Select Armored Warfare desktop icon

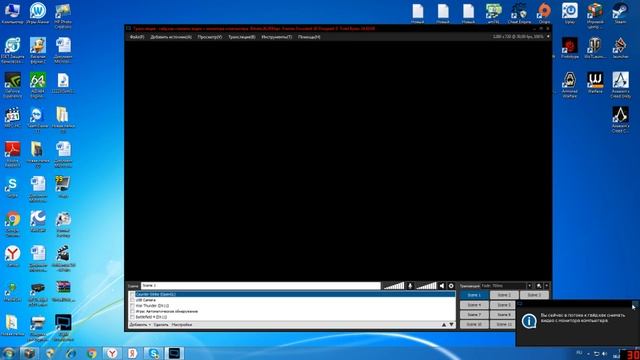(569, 84)
